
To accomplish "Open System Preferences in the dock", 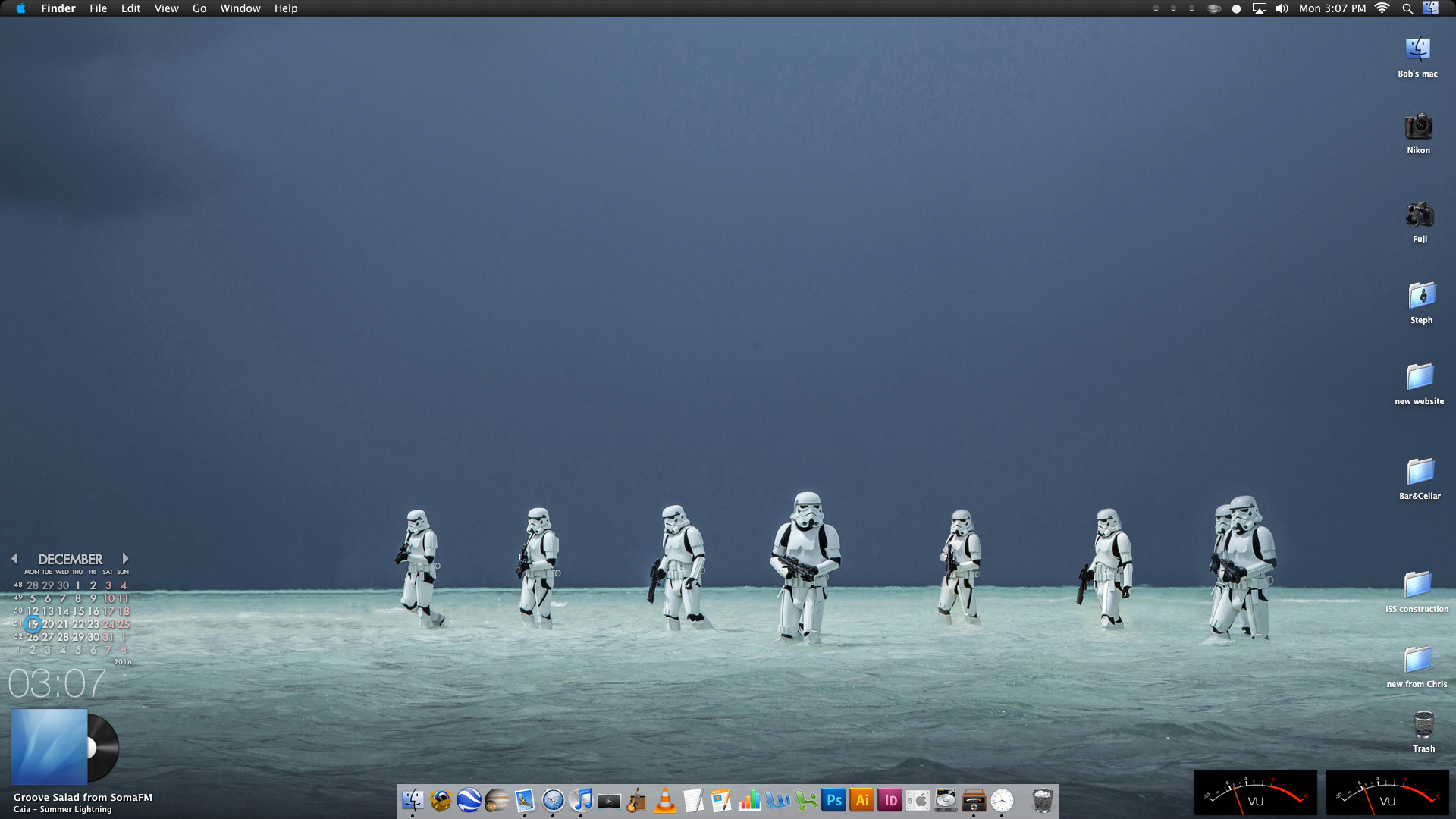I will click(x=918, y=800).
